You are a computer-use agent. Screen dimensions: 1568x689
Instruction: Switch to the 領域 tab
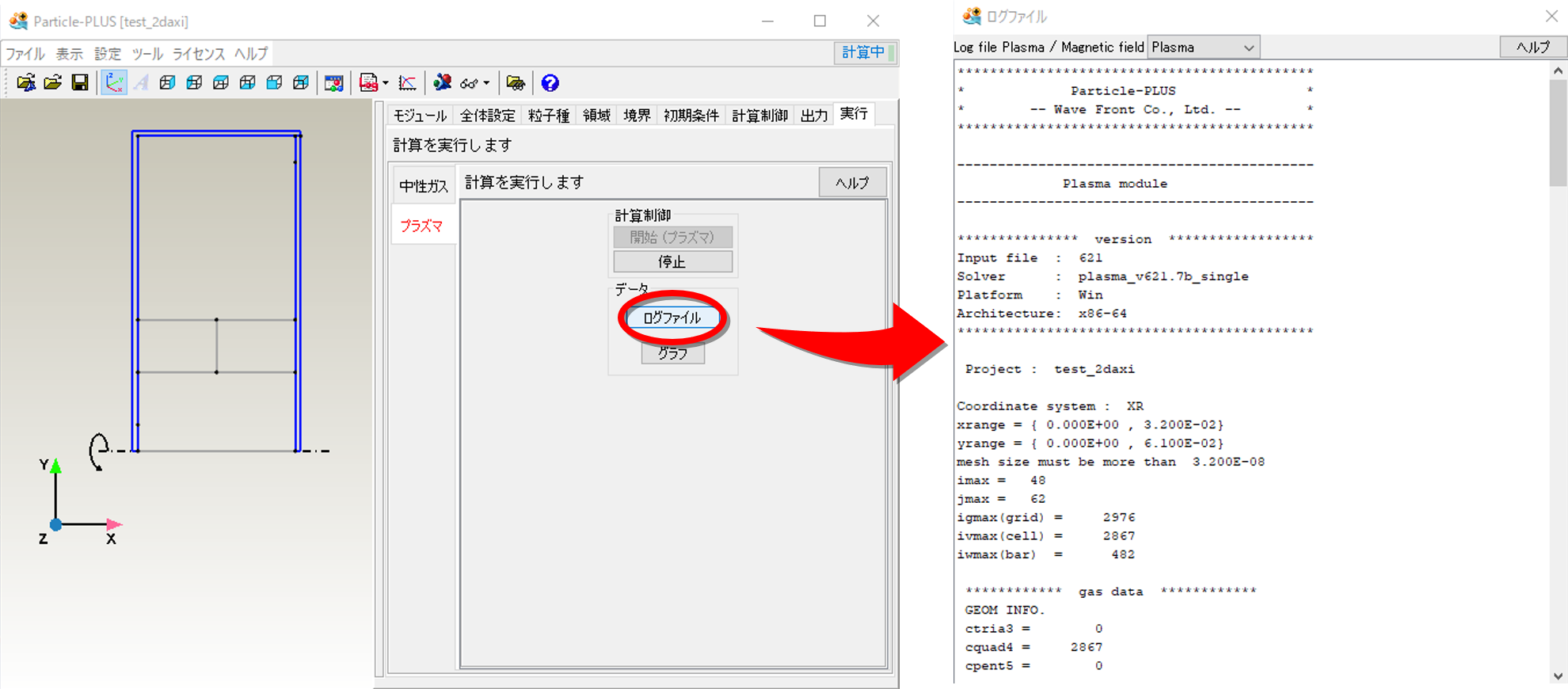[596, 116]
